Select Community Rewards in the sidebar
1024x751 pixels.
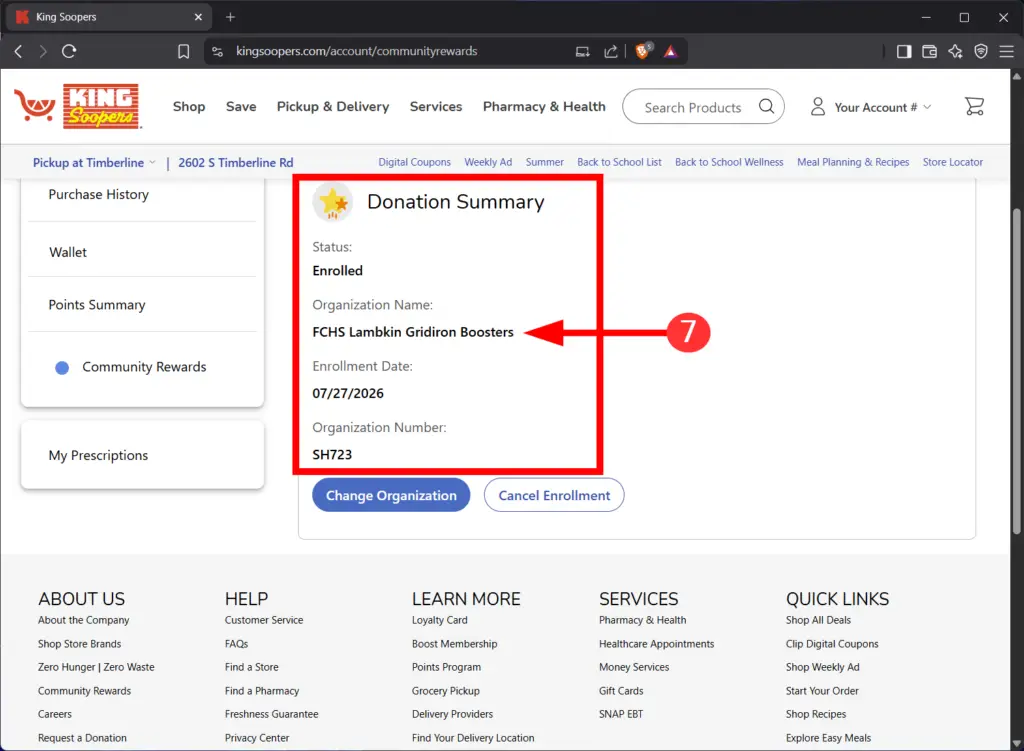point(142,367)
